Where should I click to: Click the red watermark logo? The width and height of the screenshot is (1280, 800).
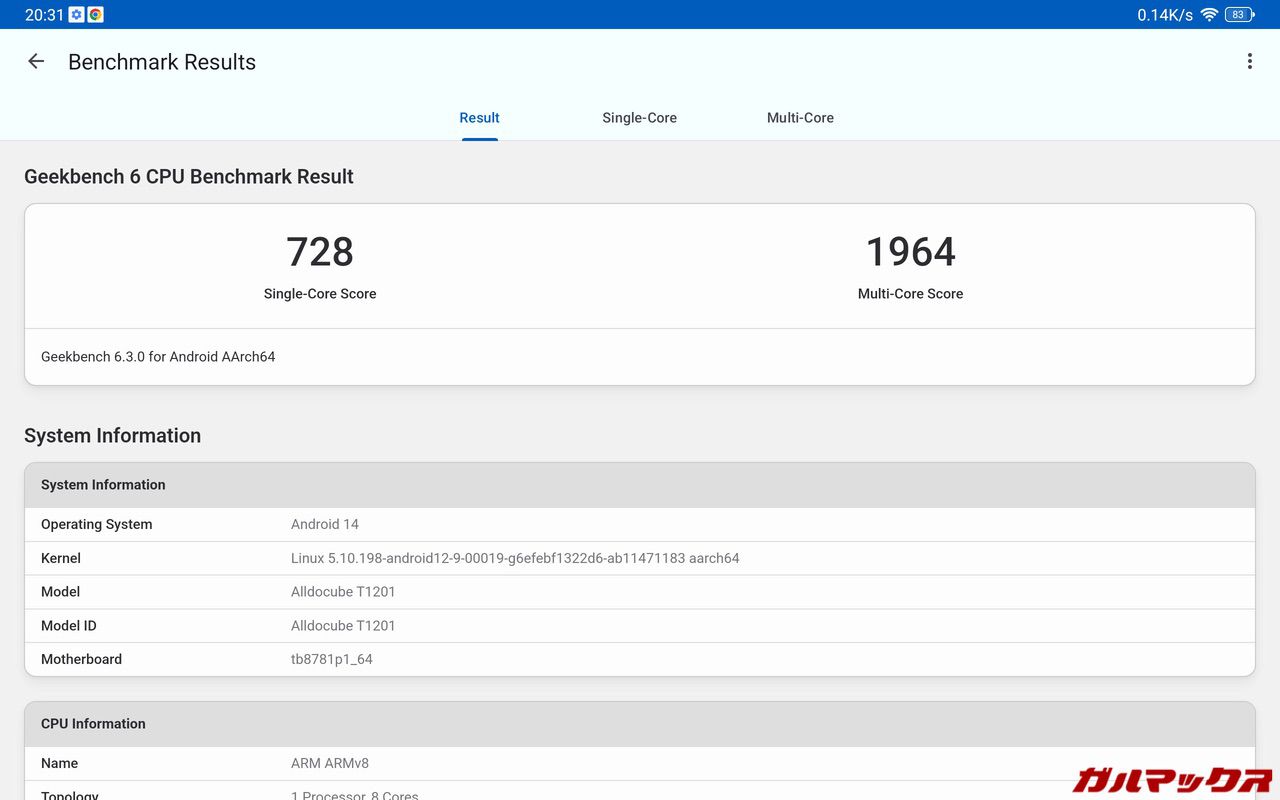click(1171, 779)
